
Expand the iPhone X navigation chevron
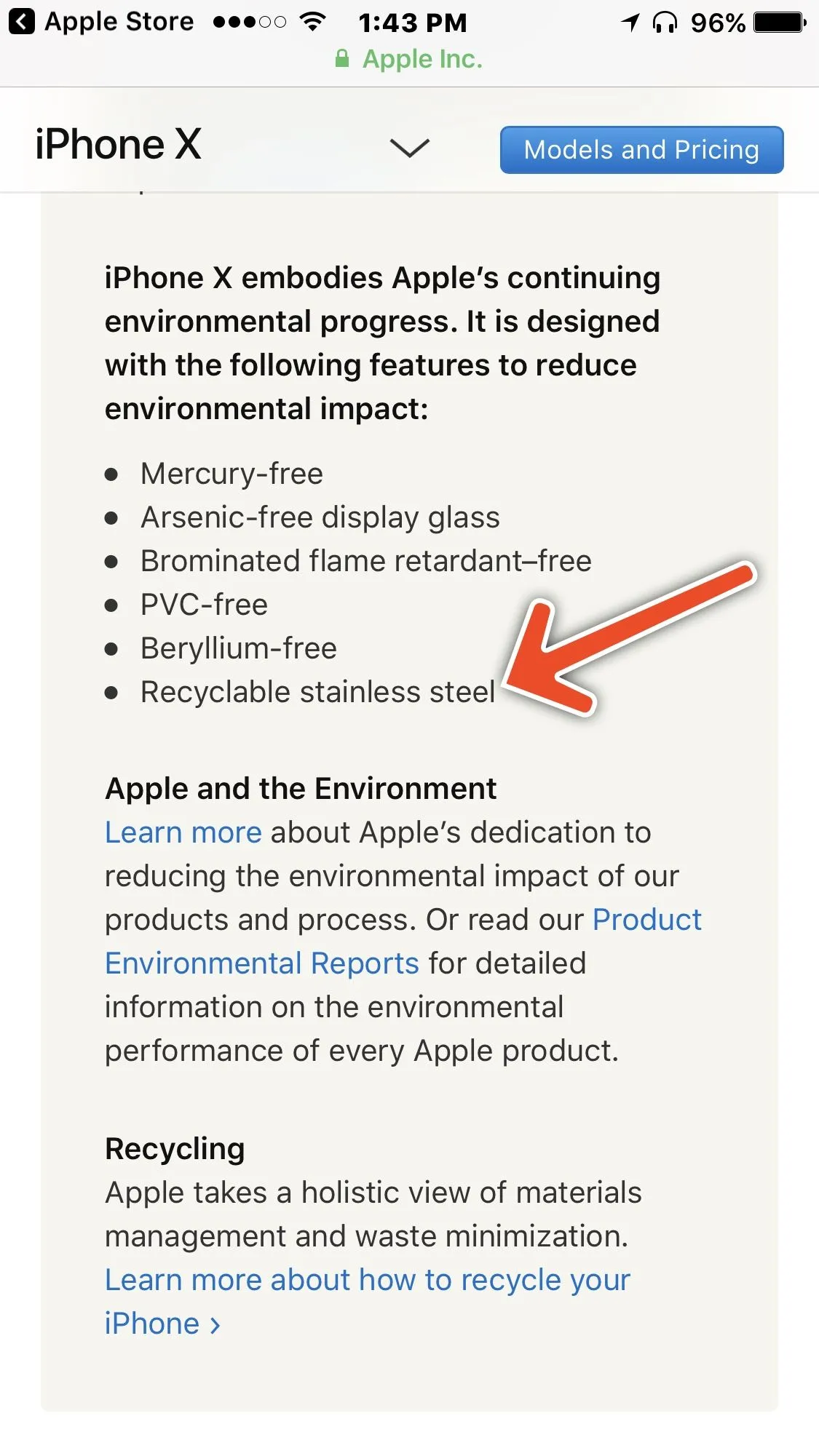click(410, 148)
